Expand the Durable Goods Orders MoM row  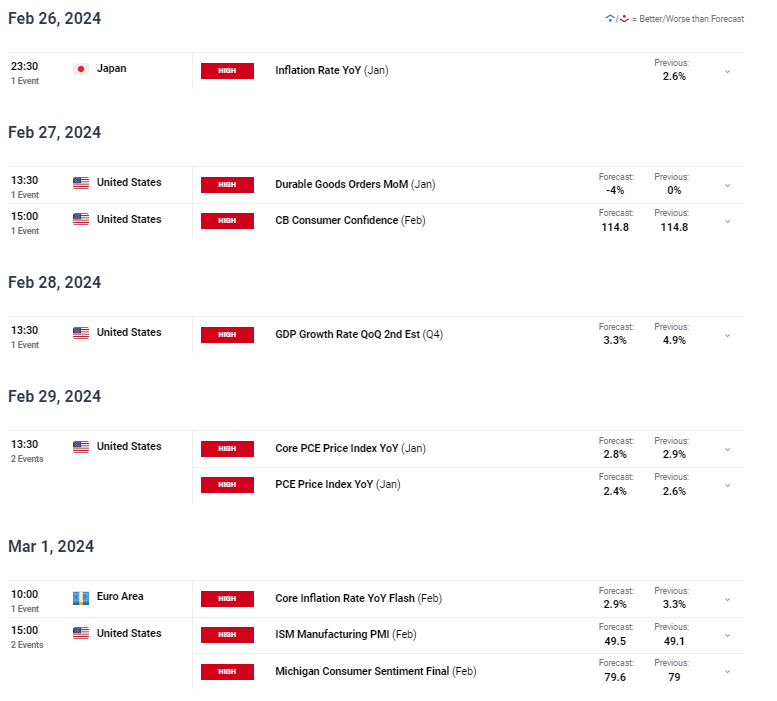coord(727,185)
